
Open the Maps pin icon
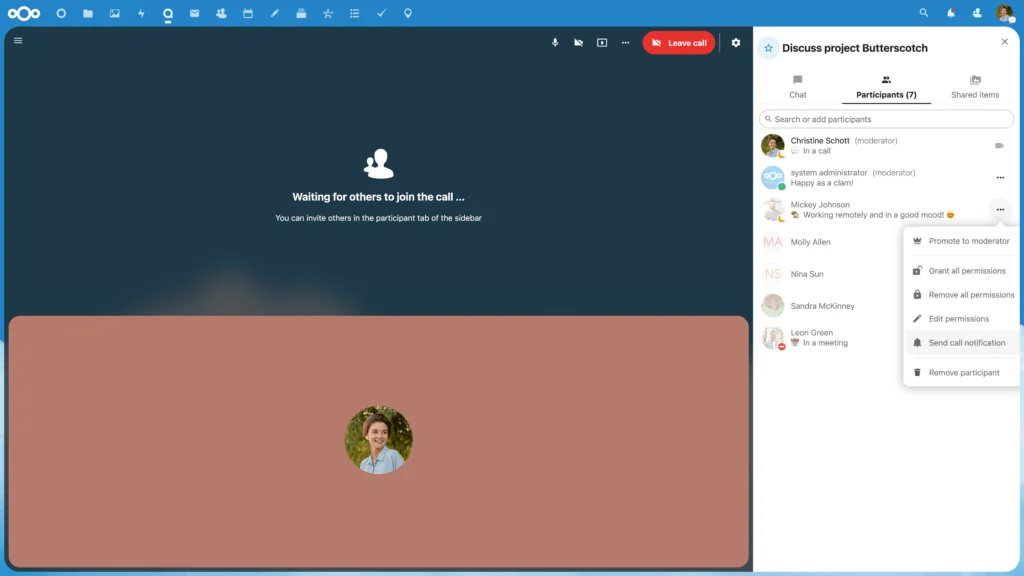coord(408,13)
